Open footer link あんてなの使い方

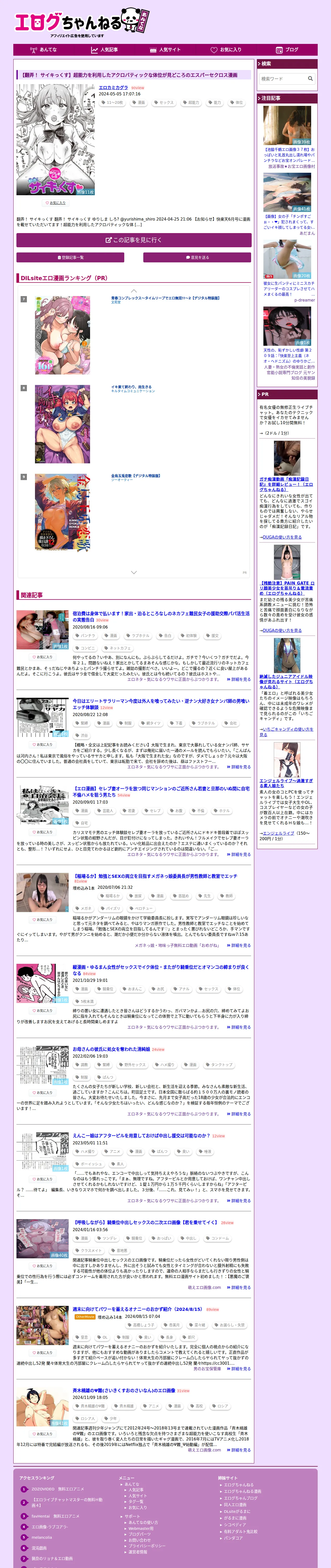[x=143, y=1522]
